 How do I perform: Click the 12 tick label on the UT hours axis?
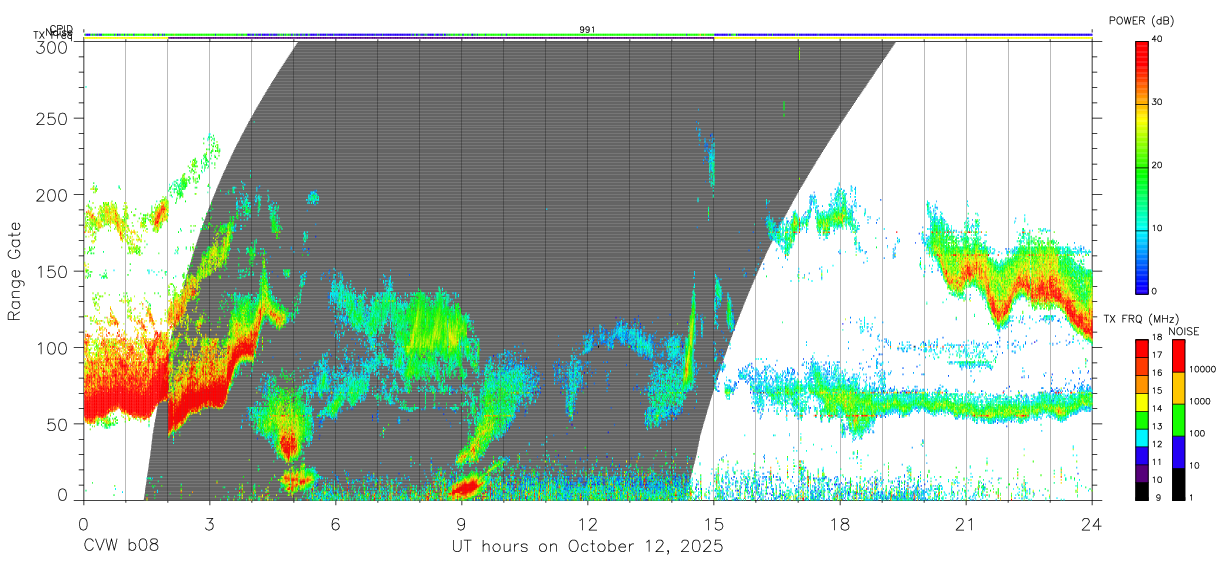click(x=587, y=524)
